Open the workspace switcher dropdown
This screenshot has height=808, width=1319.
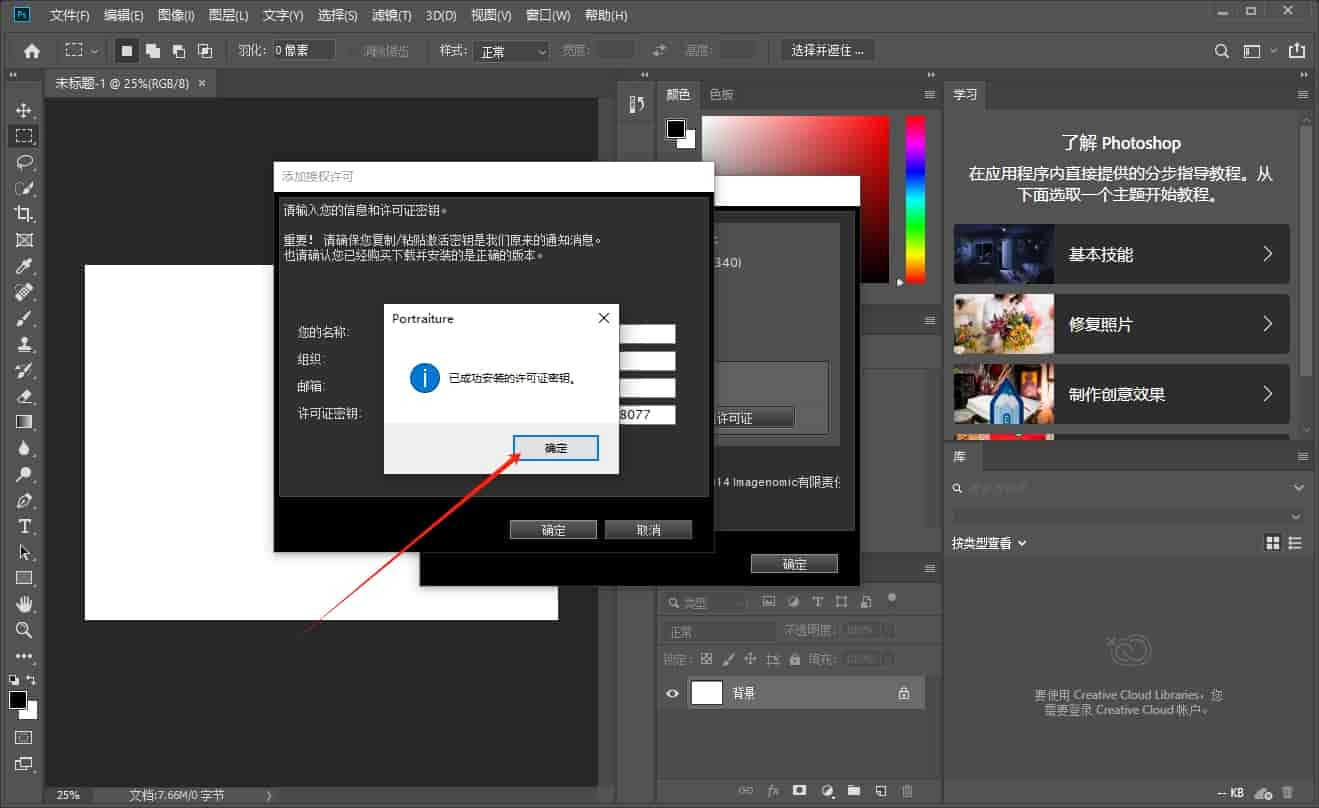(x=1259, y=50)
